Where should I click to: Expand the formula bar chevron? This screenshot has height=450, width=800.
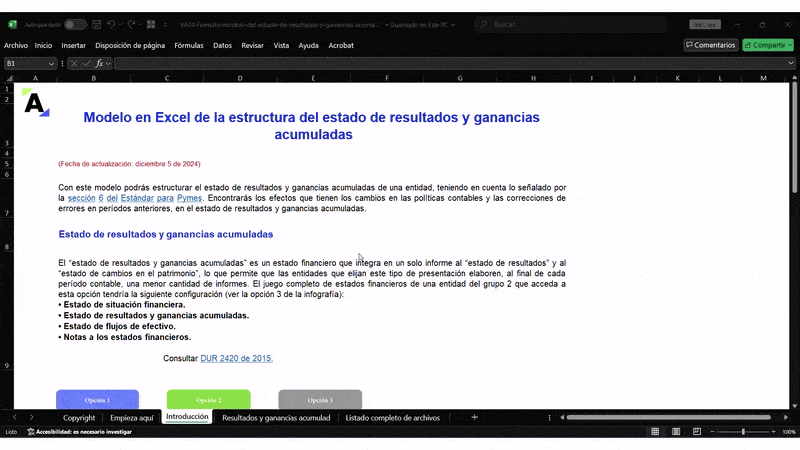(x=790, y=63)
